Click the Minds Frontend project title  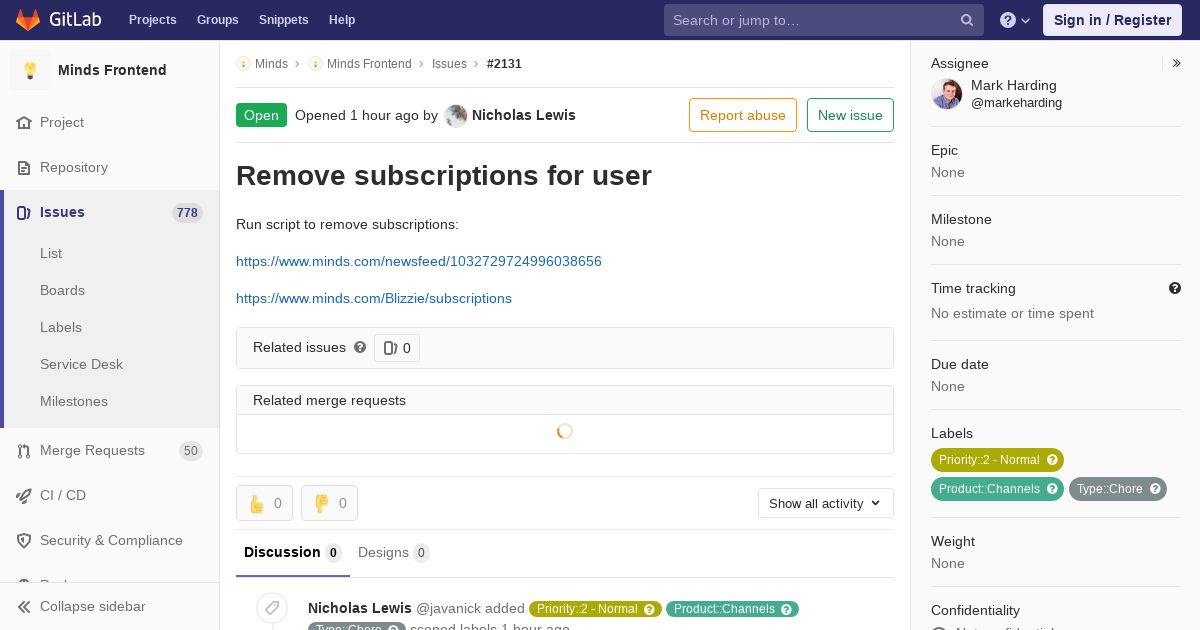(112, 70)
